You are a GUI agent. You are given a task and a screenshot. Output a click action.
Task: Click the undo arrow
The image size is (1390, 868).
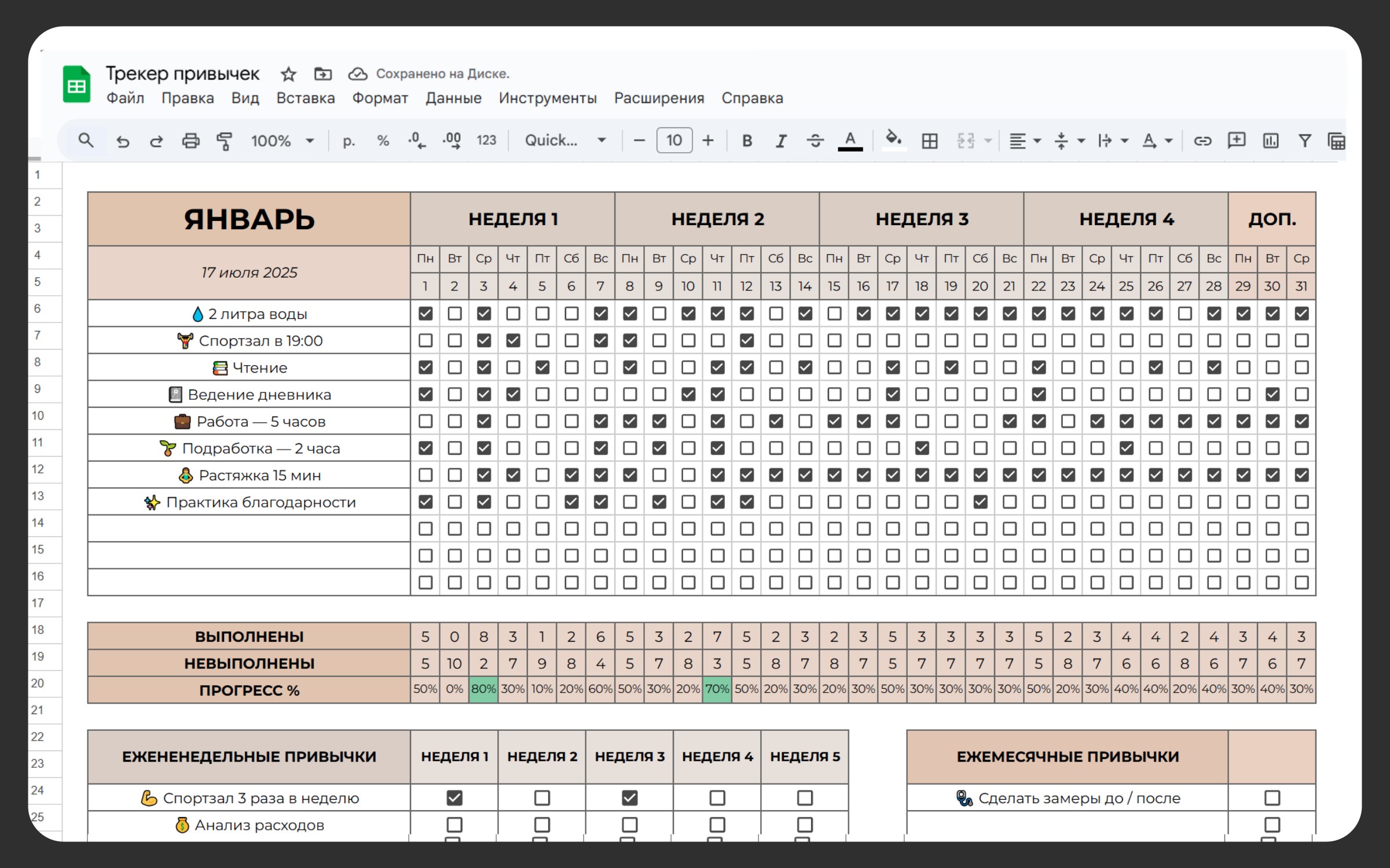click(122, 141)
